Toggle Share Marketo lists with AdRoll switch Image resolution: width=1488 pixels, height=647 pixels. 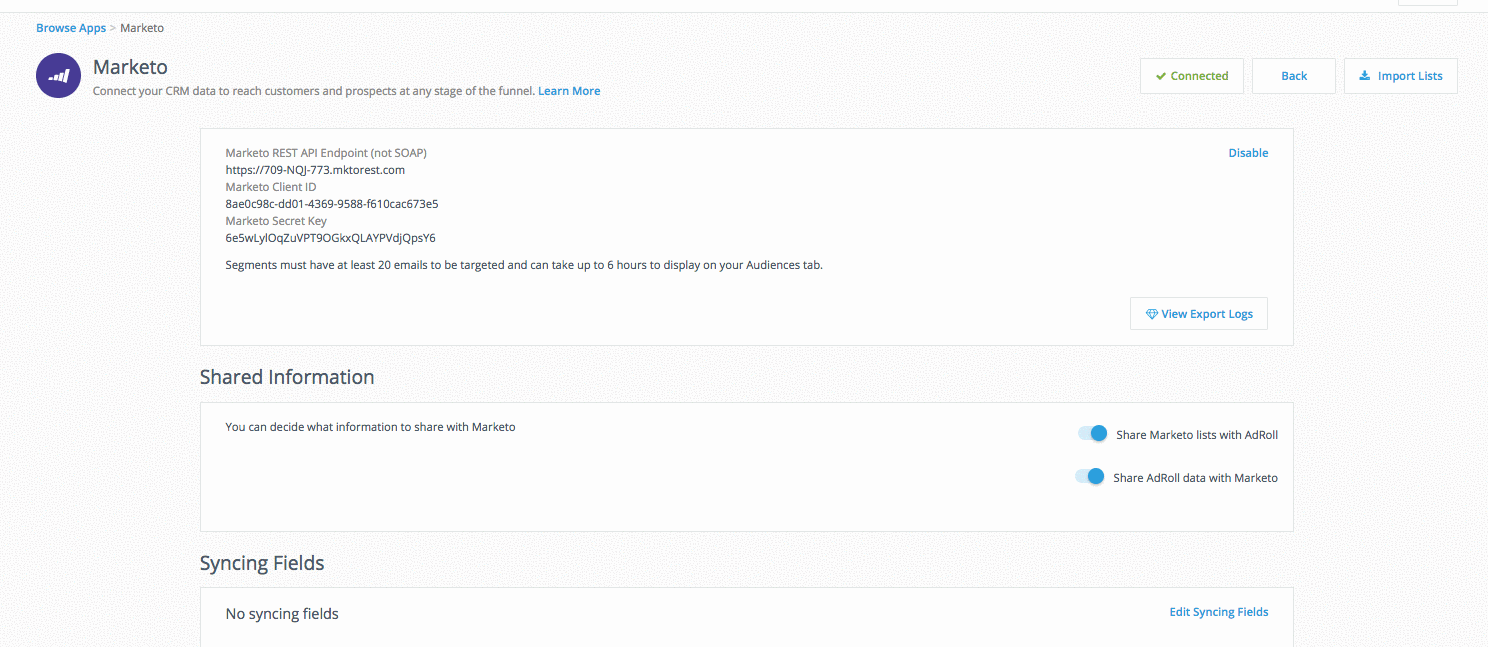point(1092,434)
